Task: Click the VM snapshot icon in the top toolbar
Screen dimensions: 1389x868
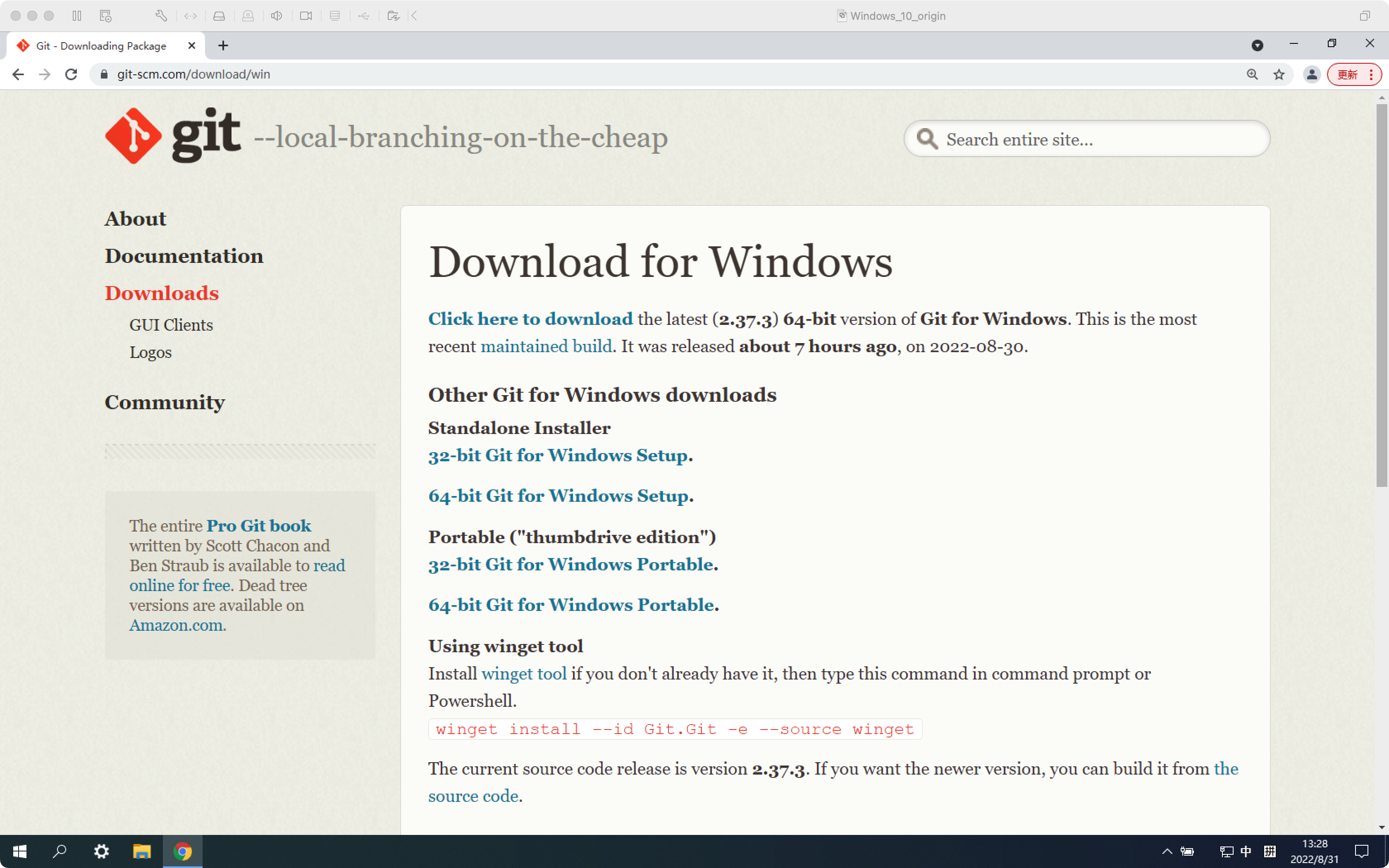Action: click(x=105, y=16)
